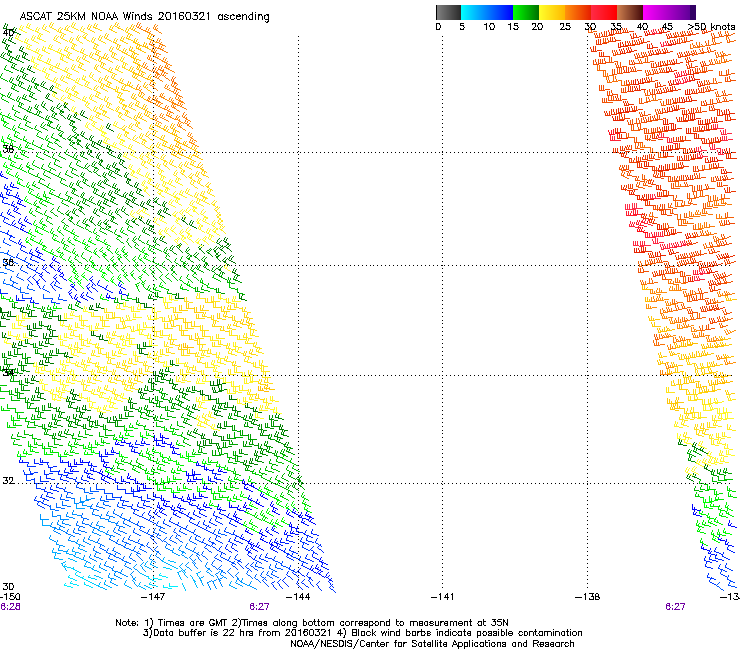Viewport: 740px width, 650px height.
Task: Click the '10' legend scale label
Action: click(x=489, y=27)
